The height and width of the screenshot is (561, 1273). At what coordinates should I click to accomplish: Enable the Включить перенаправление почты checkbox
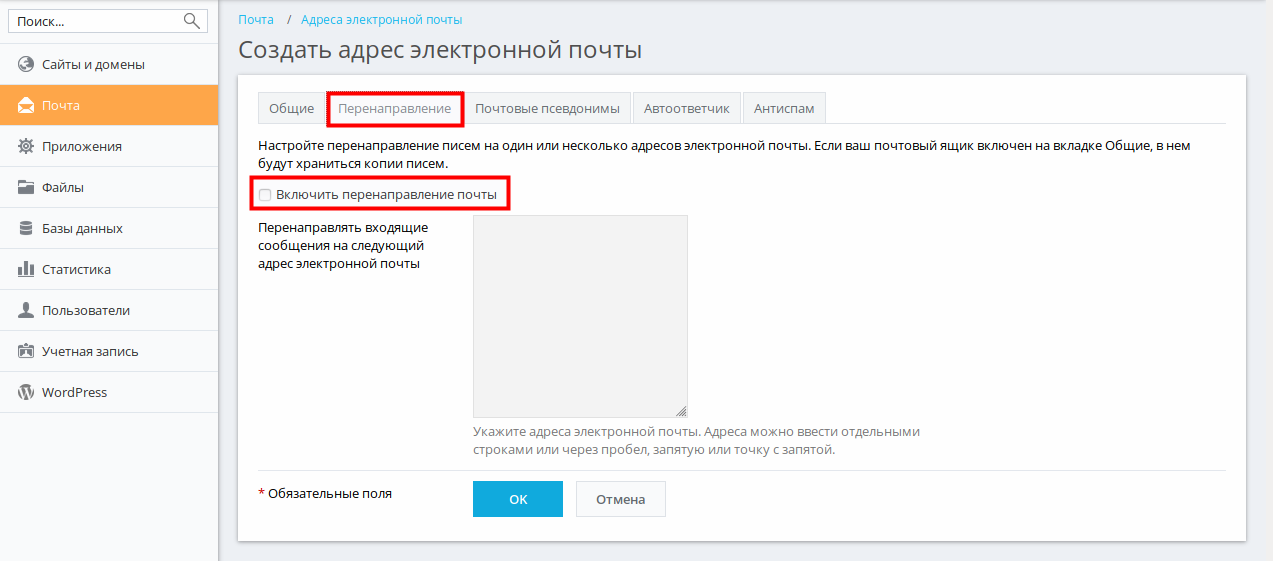pyautogui.click(x=265, y=195)
